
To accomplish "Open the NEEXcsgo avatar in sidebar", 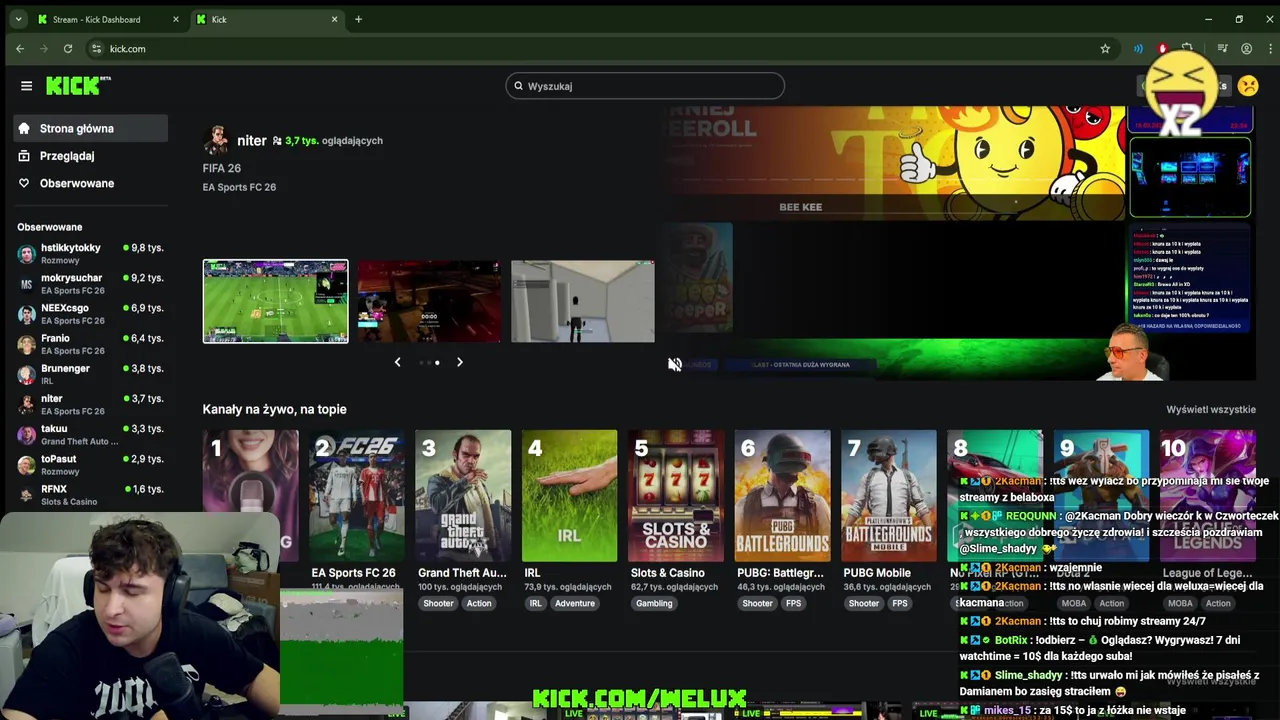I will [27, 314].
